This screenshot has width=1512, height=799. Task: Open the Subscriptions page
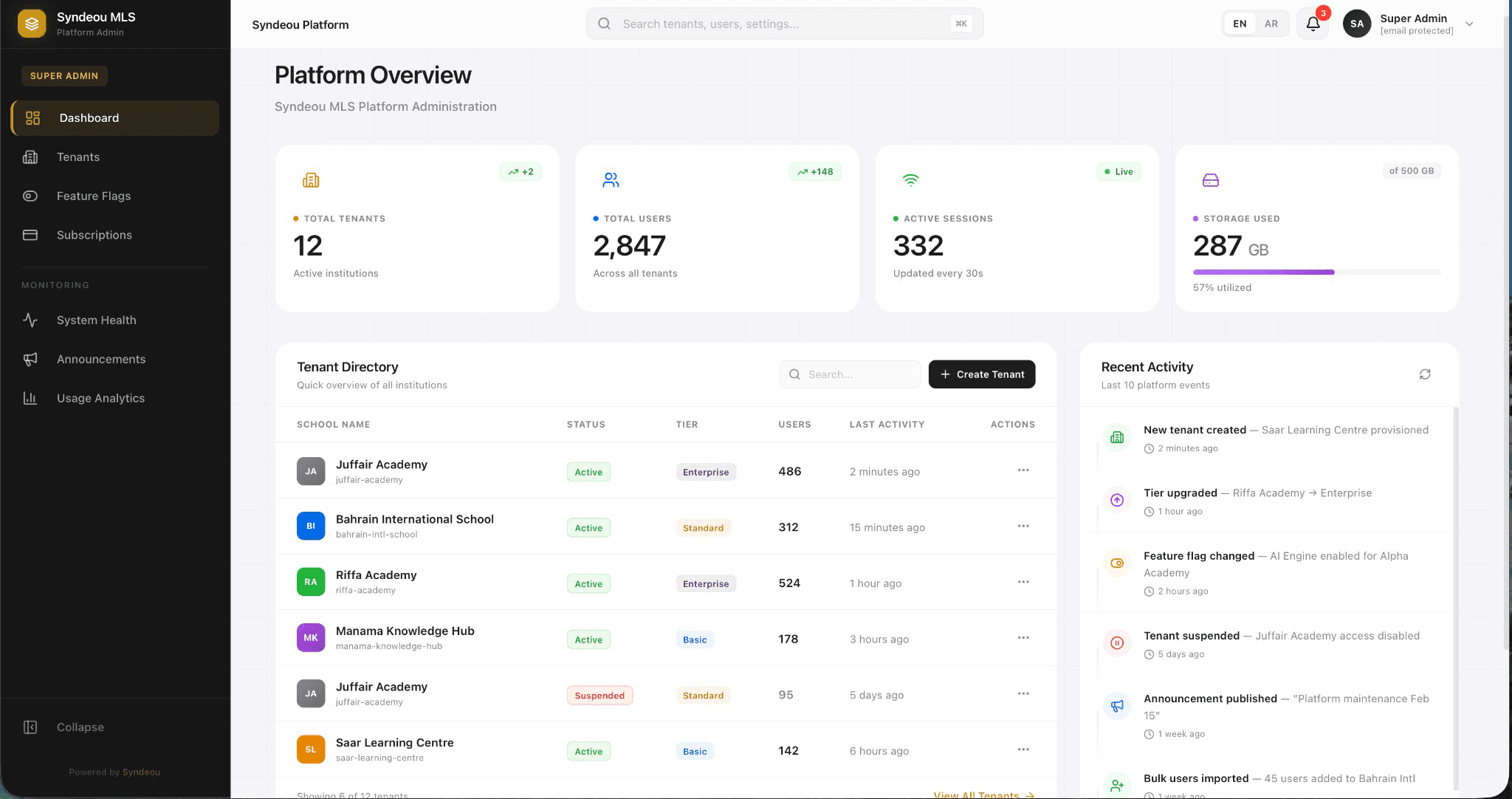pyautogui.click(x=94, y=235)
